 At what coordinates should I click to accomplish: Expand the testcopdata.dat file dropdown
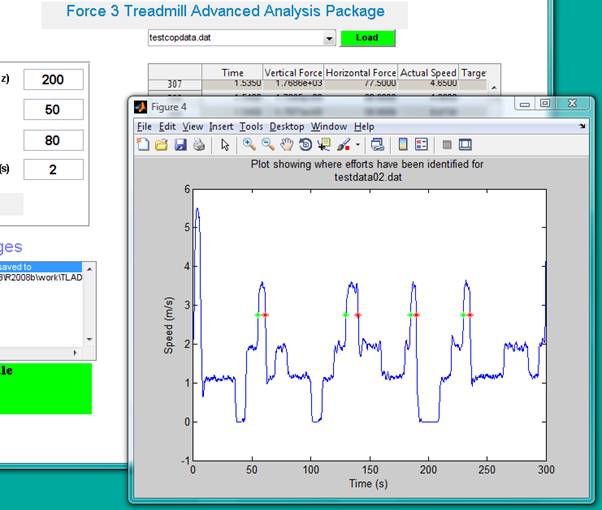(328, 38)
